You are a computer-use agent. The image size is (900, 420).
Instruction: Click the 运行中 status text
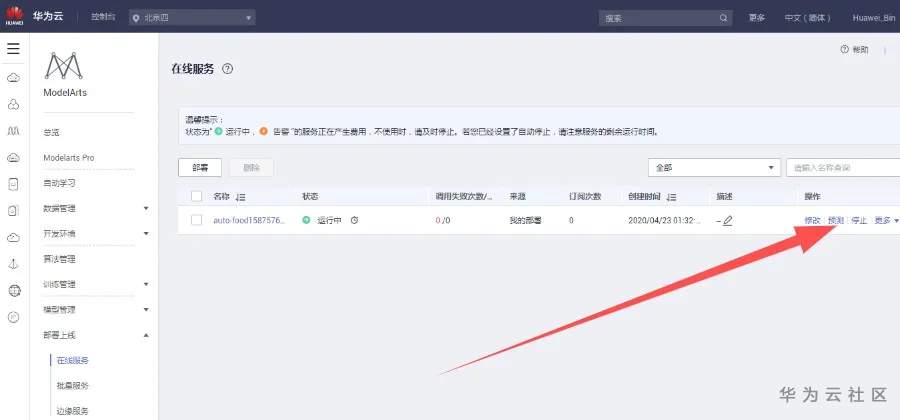point(329,220)
